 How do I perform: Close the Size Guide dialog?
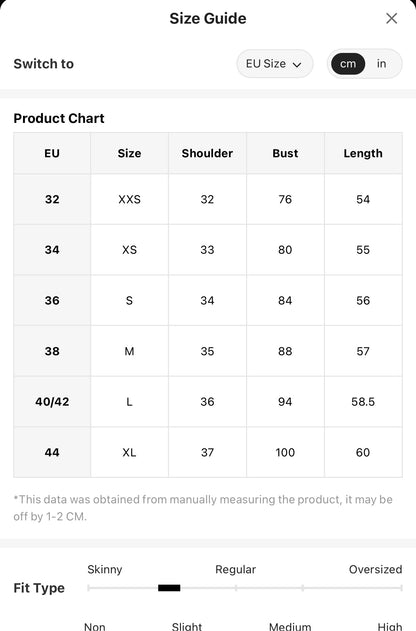391,18
